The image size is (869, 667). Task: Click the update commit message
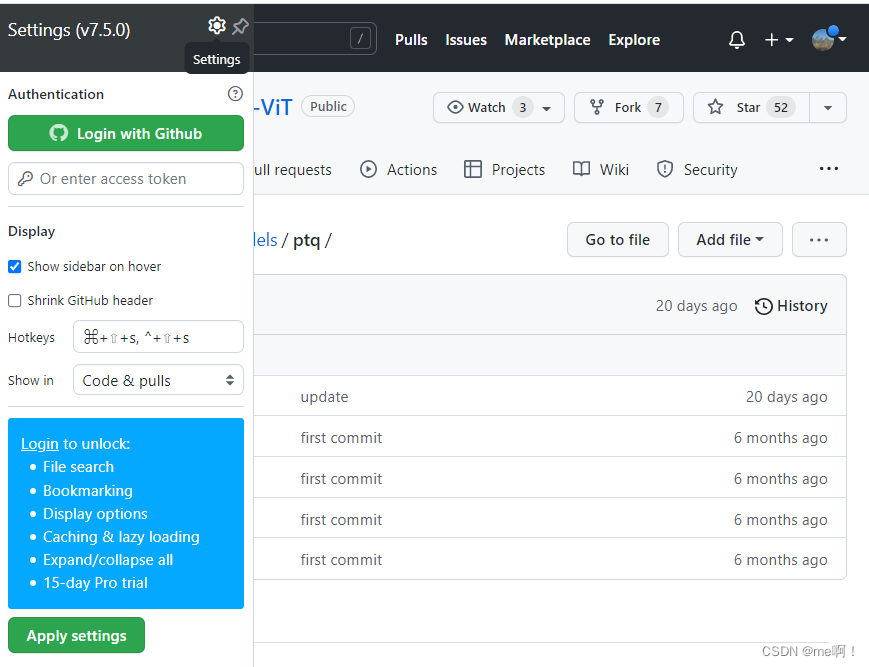click(x=324, y=397)
